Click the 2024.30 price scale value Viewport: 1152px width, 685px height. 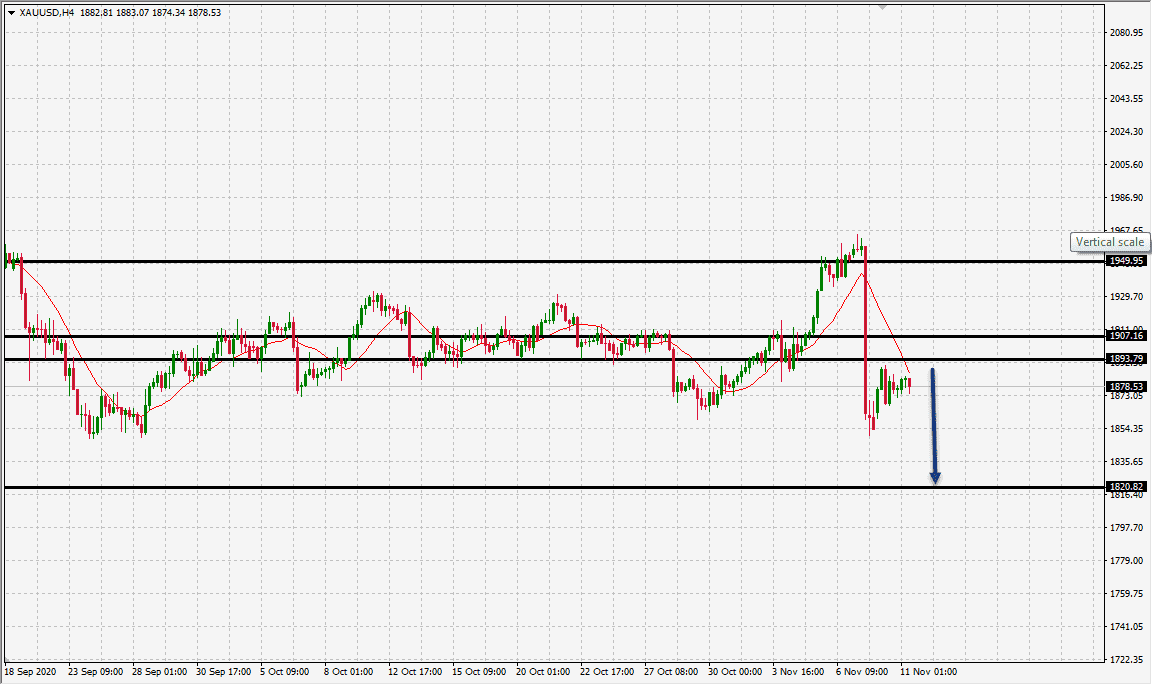(1126, 132)
